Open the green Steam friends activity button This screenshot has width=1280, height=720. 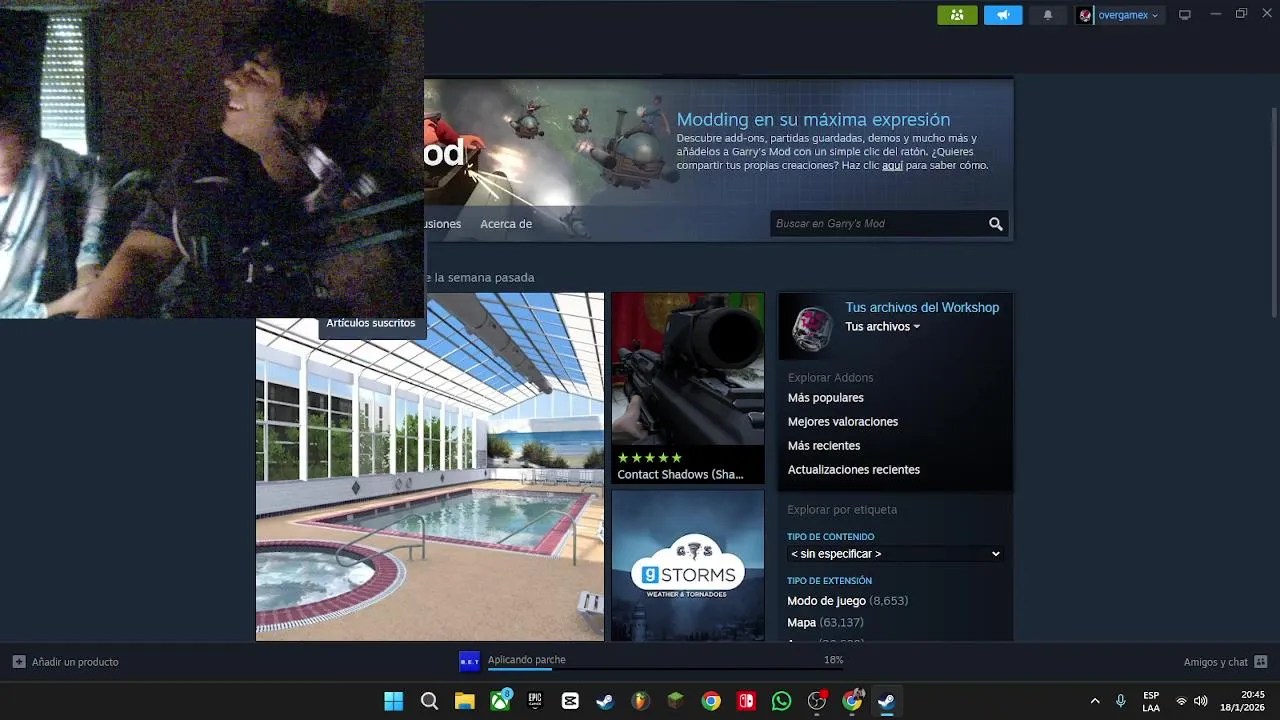(957, 15)
